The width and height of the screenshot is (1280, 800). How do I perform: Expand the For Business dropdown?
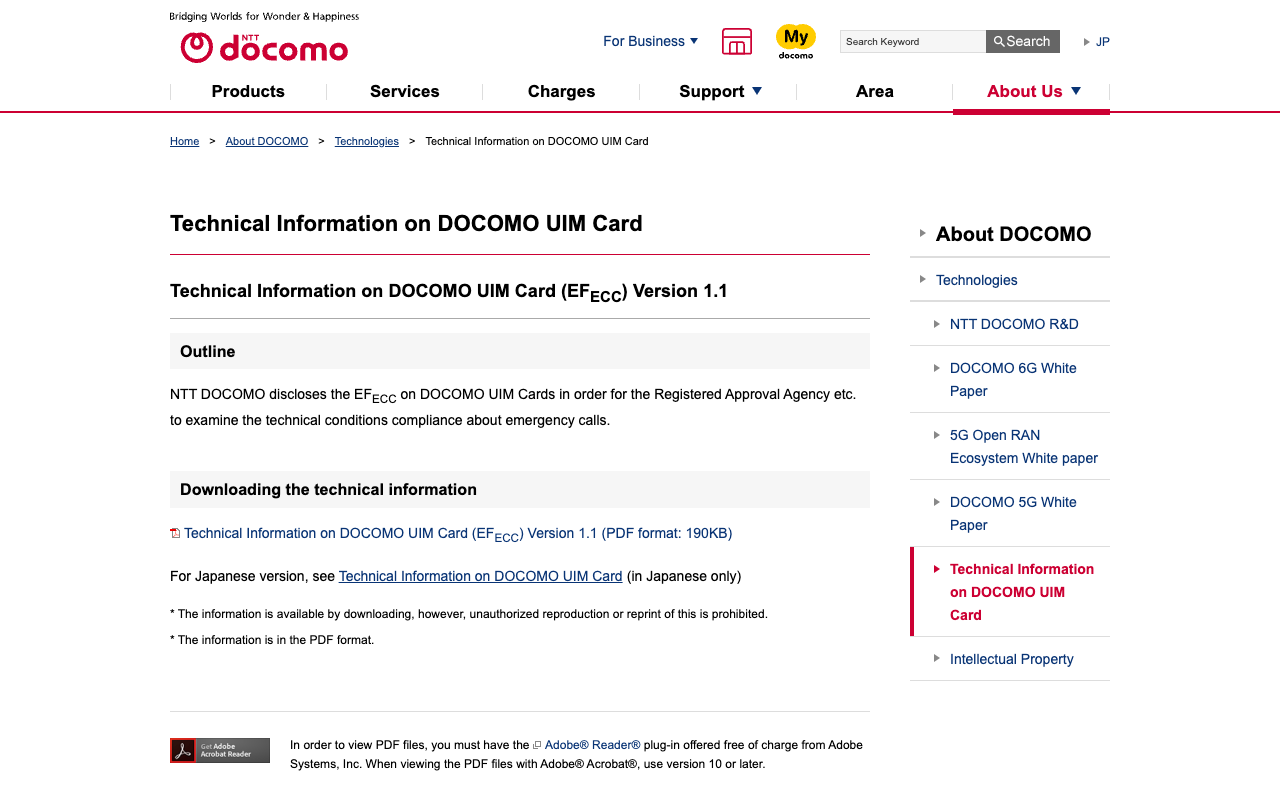pyautogui.click(x=651, y=41)
